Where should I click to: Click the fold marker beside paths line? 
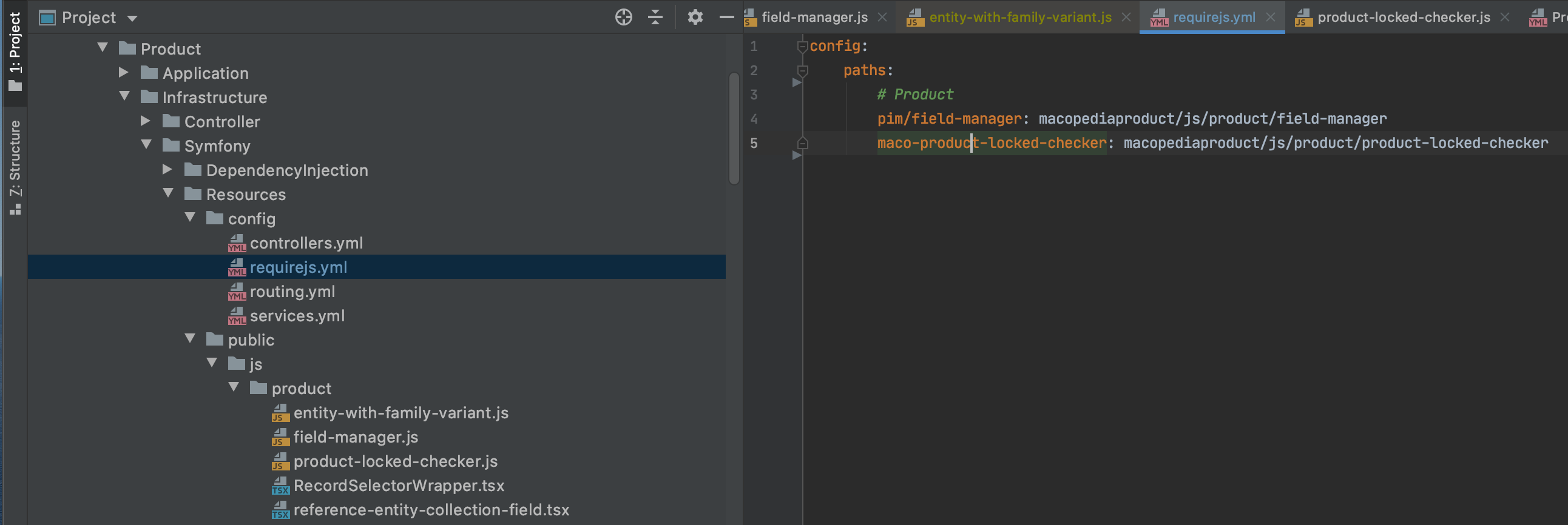[x=802, y=70]
